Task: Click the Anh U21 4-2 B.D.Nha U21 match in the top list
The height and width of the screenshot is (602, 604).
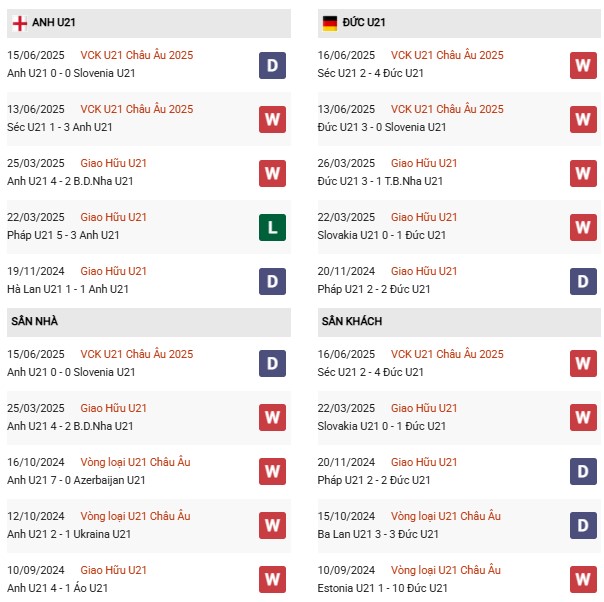Action: click(70, 181)
